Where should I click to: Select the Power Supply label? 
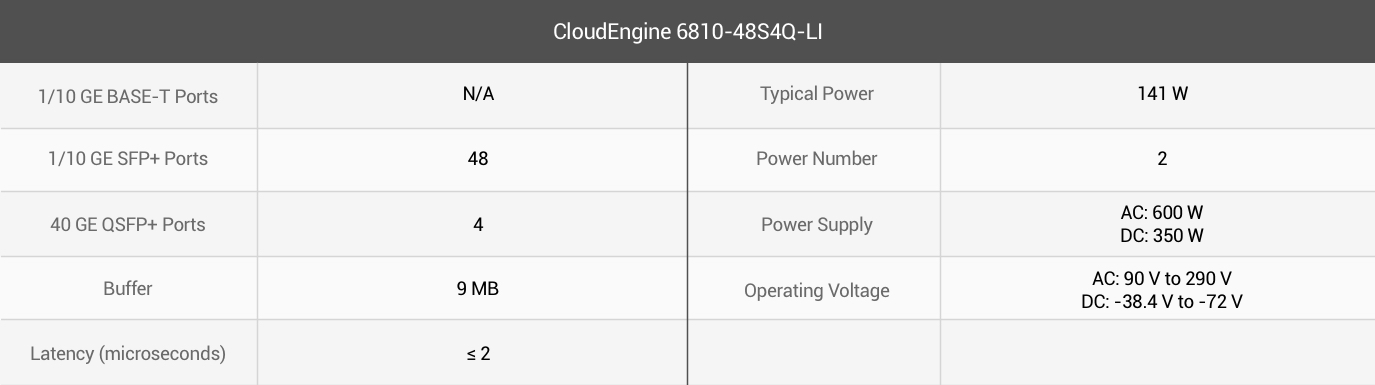[x=817, y=224]
